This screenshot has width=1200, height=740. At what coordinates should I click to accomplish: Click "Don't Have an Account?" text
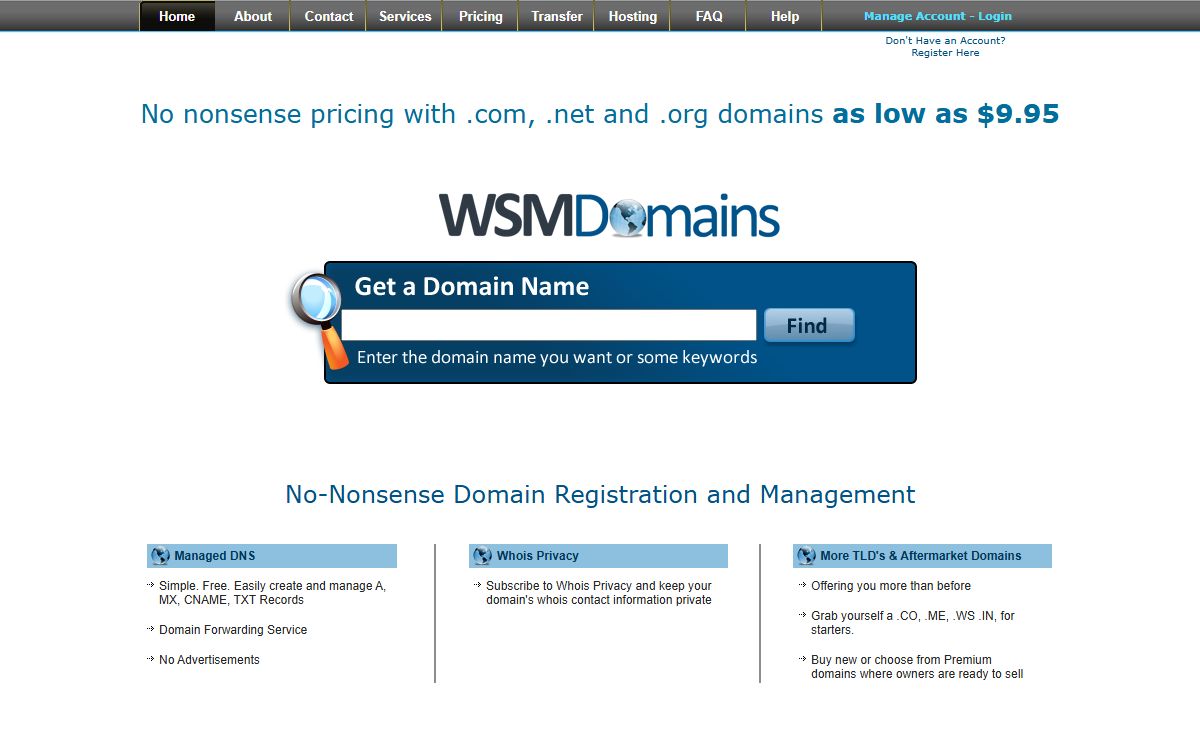click(945, 41)
